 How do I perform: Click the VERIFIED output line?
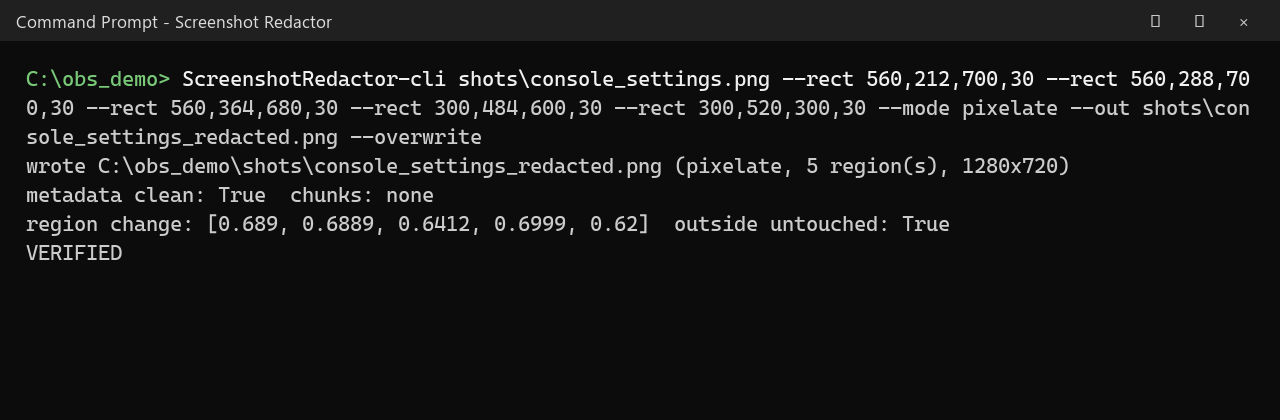[74, 253]
